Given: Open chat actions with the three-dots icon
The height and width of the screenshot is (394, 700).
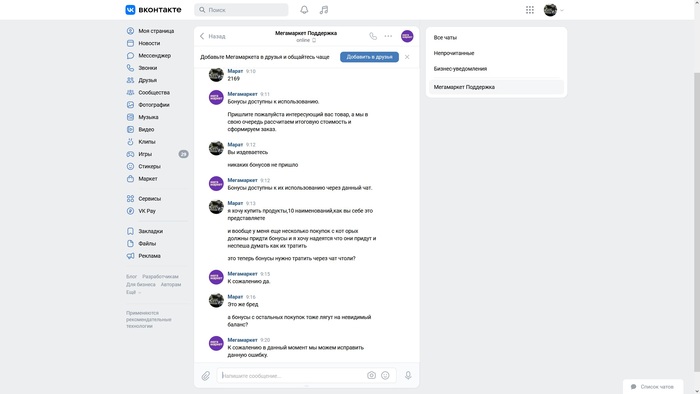Looking at the screenshot, I should point(388,36).
